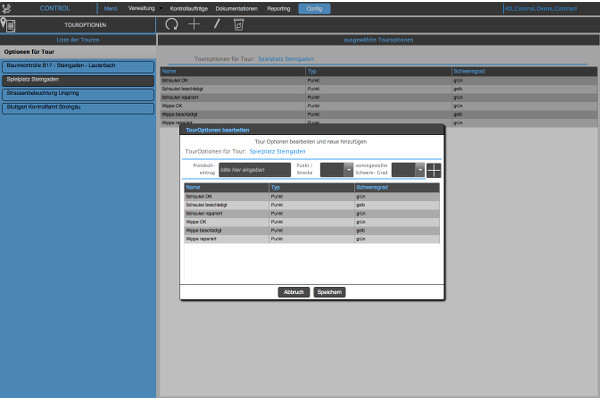Click the pencil edit icon in toolbar
Viewport: 600px width, 400px height.
(216, 23)
